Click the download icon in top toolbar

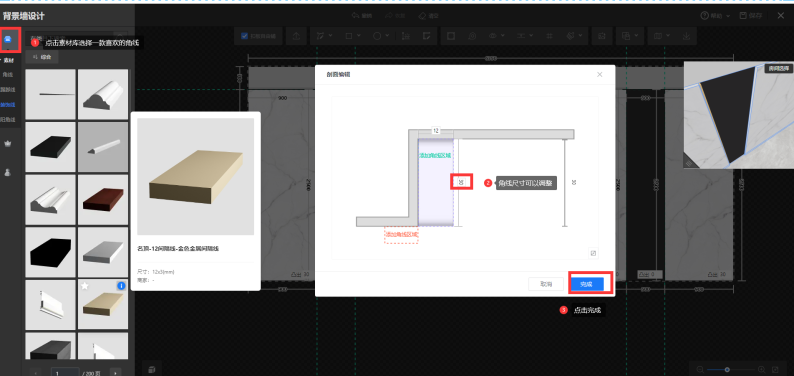[686, 36]
